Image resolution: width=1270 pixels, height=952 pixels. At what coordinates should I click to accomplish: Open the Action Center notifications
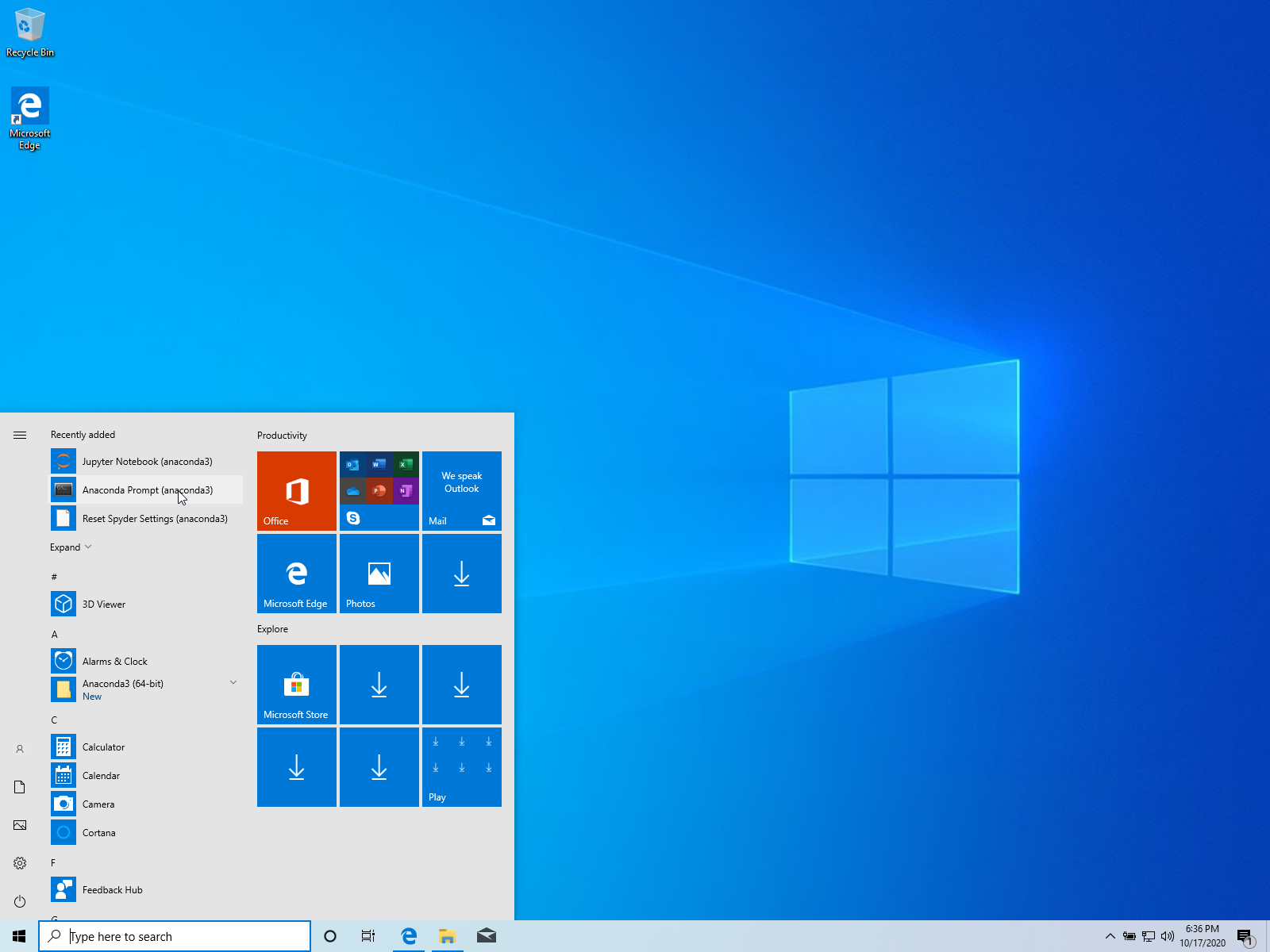coord(1246,936)
